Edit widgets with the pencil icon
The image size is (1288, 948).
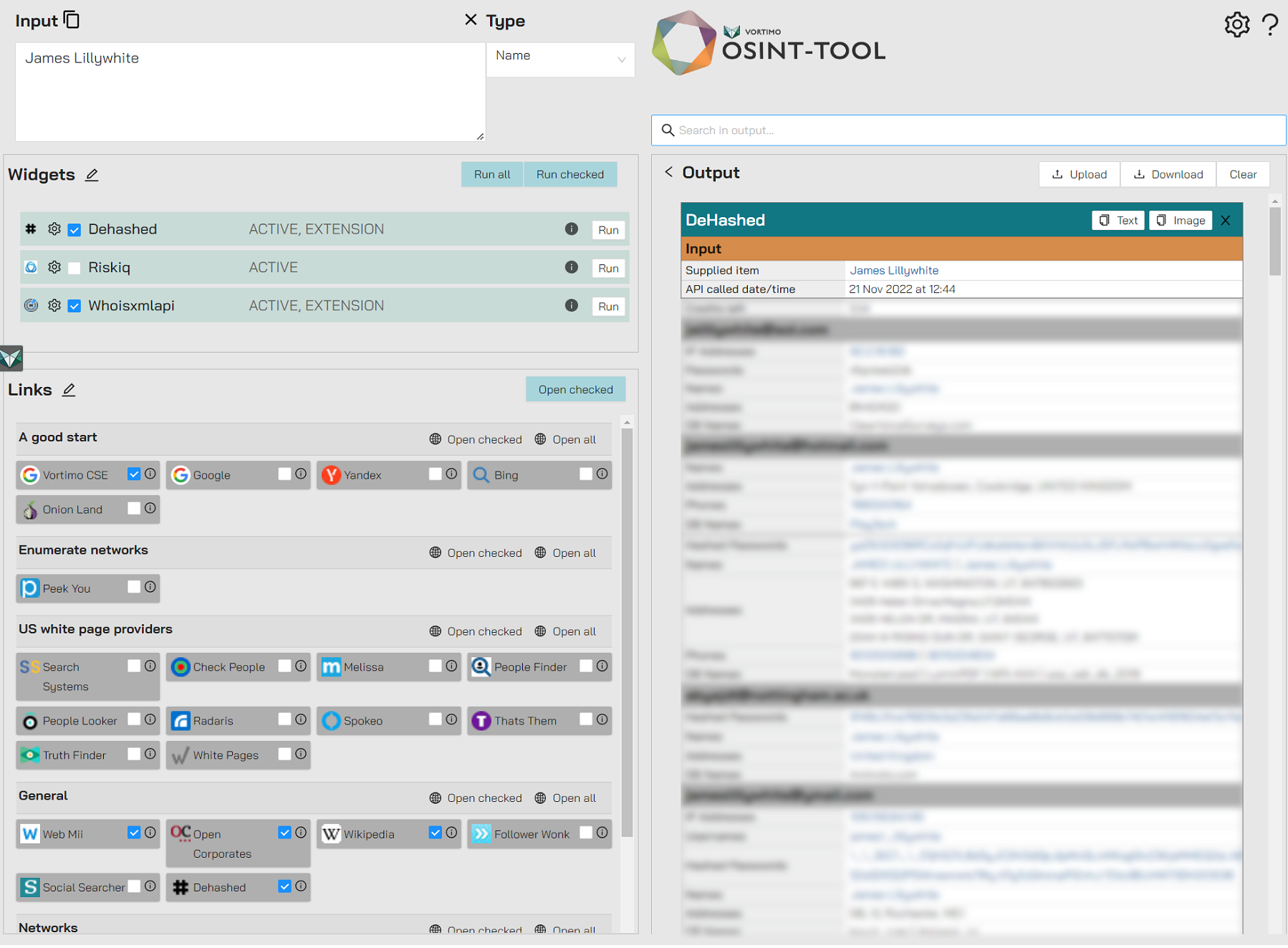[92, 175]
